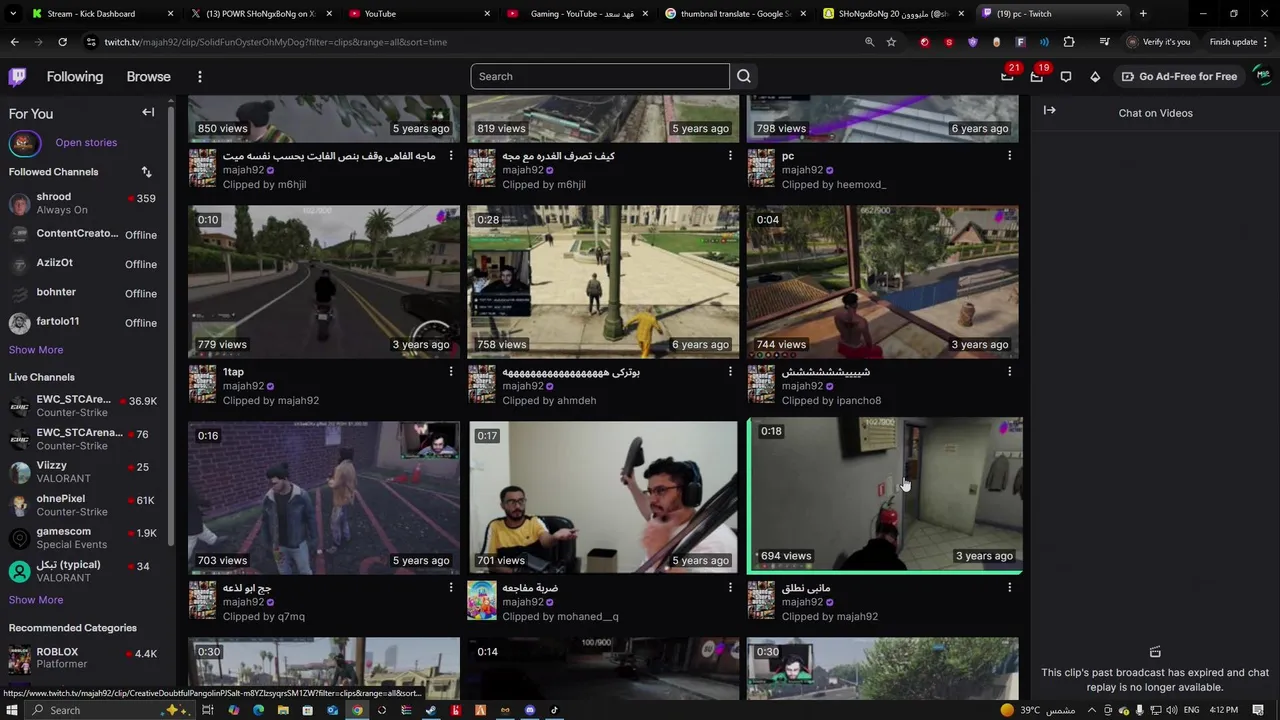Click Verify it's you profile button
1280x720 pixels.
tap(1158, 42)
